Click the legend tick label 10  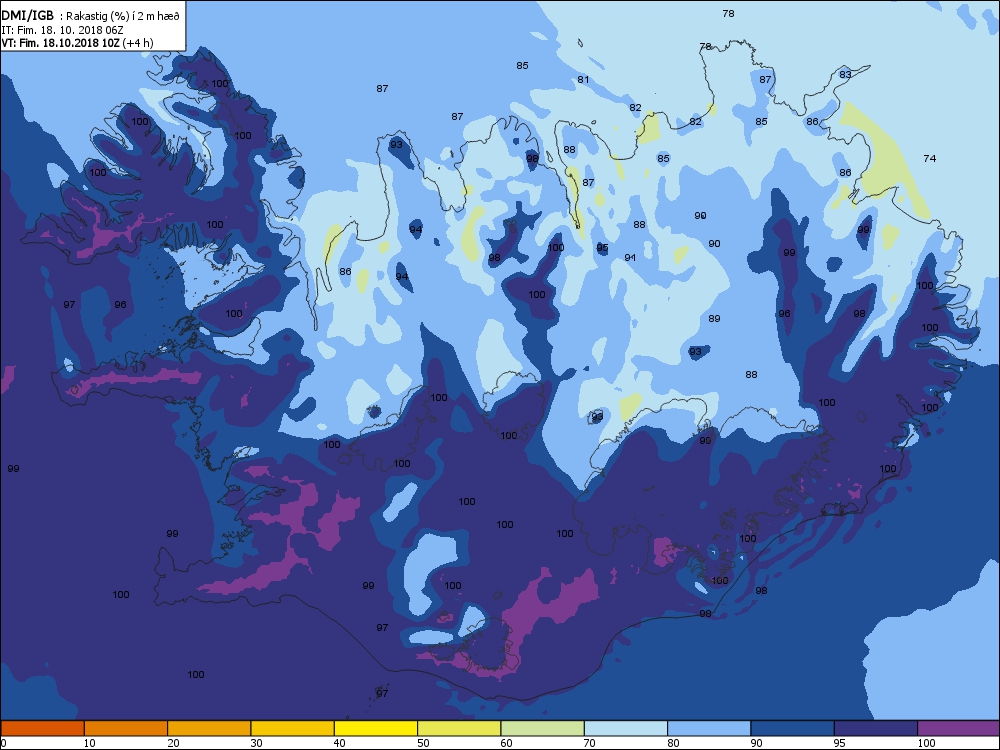tap(89, 743)
